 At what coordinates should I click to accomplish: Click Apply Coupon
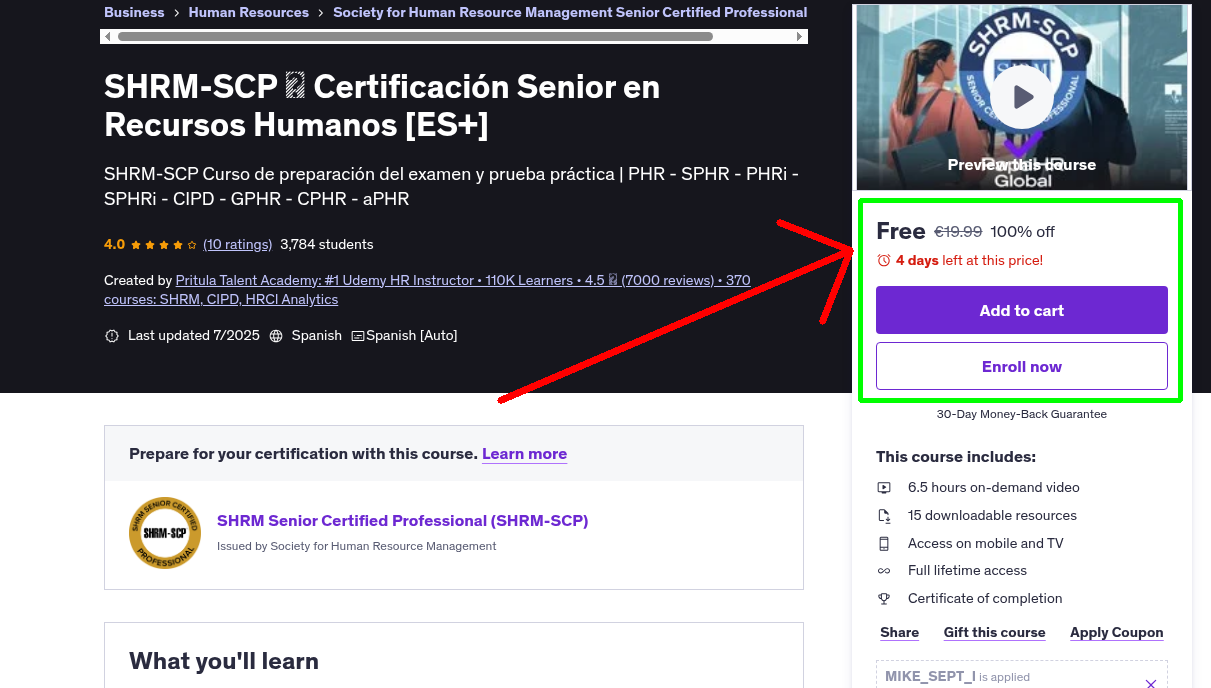coord(1116,633)
